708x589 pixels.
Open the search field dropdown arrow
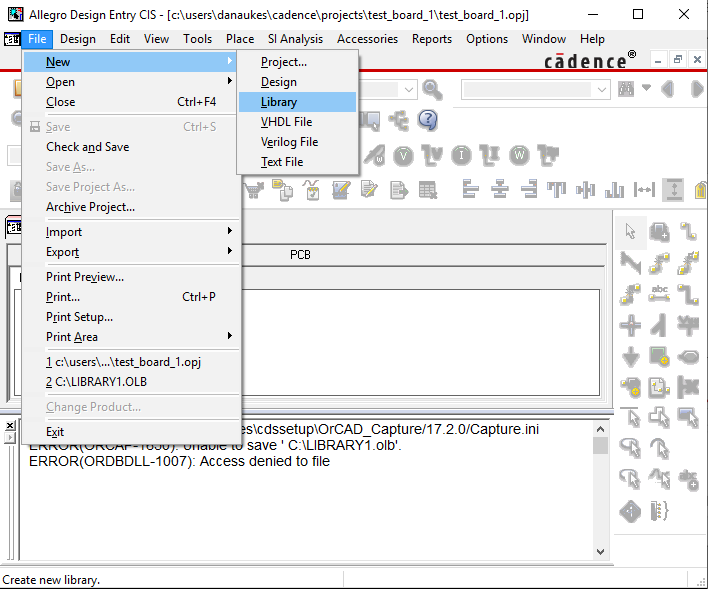(601, 89)
